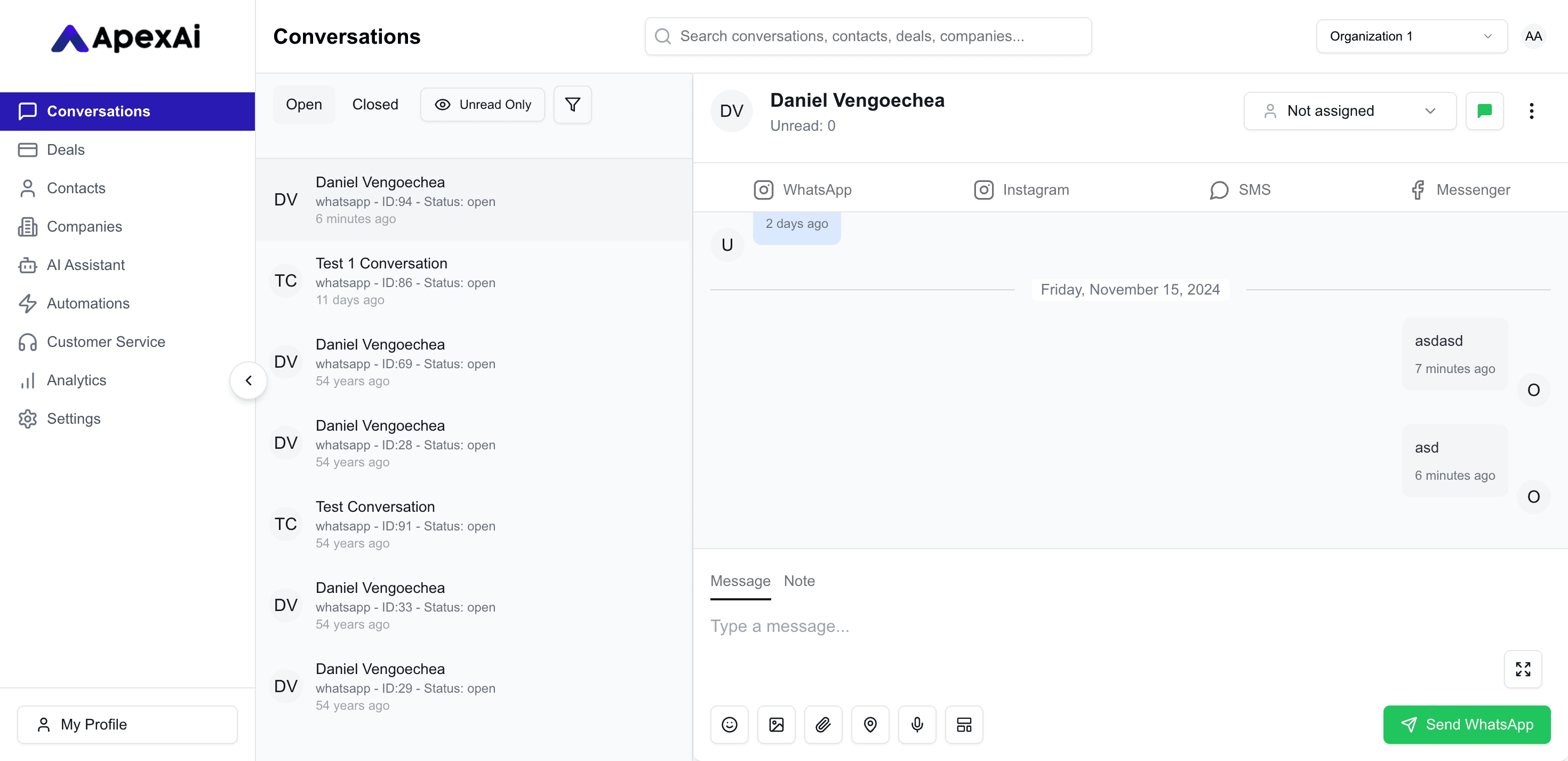Share a location in the message
The image size is (1568, 761).
click(x=870, y=724)
